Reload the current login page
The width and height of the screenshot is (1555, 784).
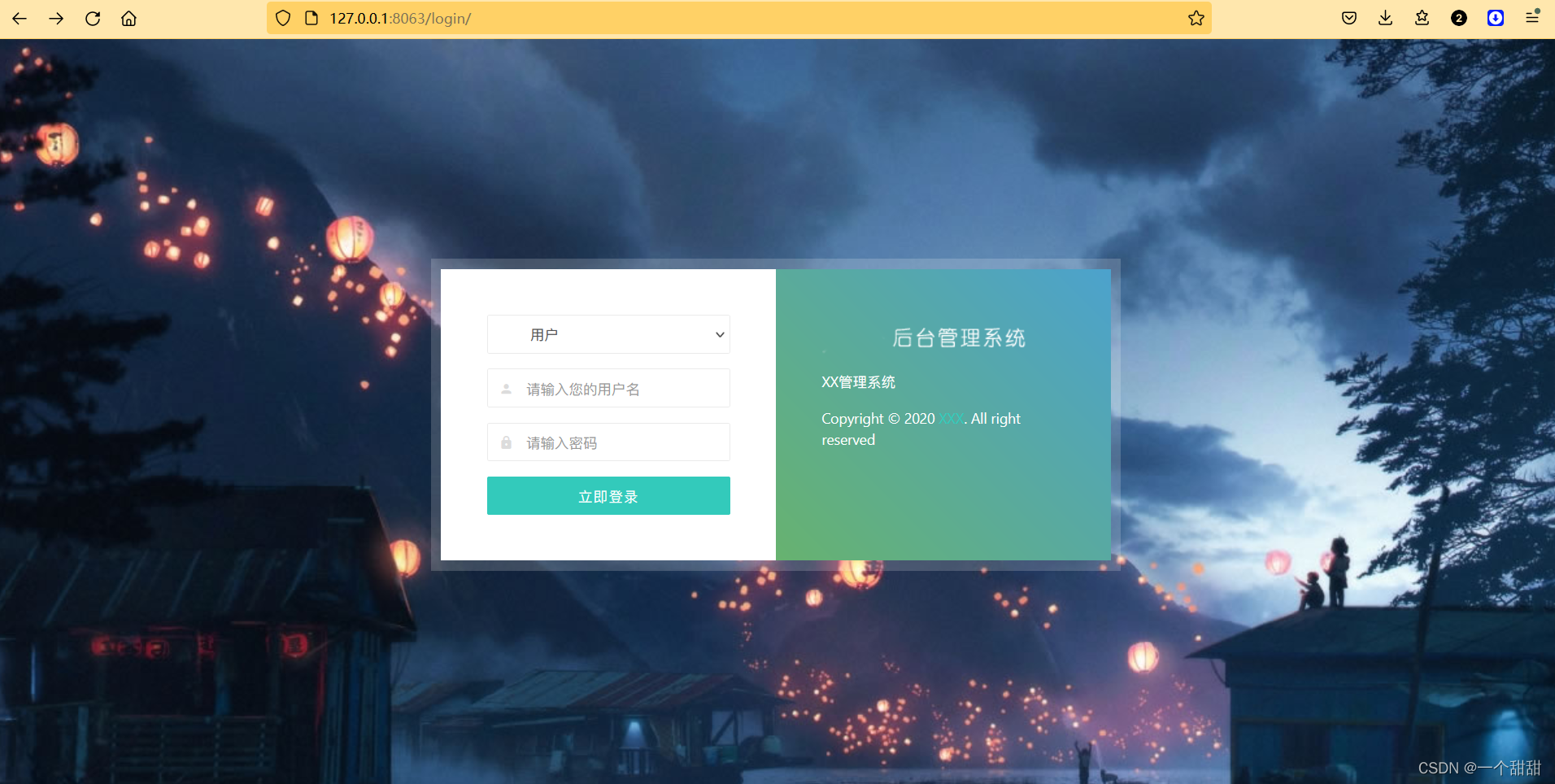pyautogui.click(x=93, y=18)
